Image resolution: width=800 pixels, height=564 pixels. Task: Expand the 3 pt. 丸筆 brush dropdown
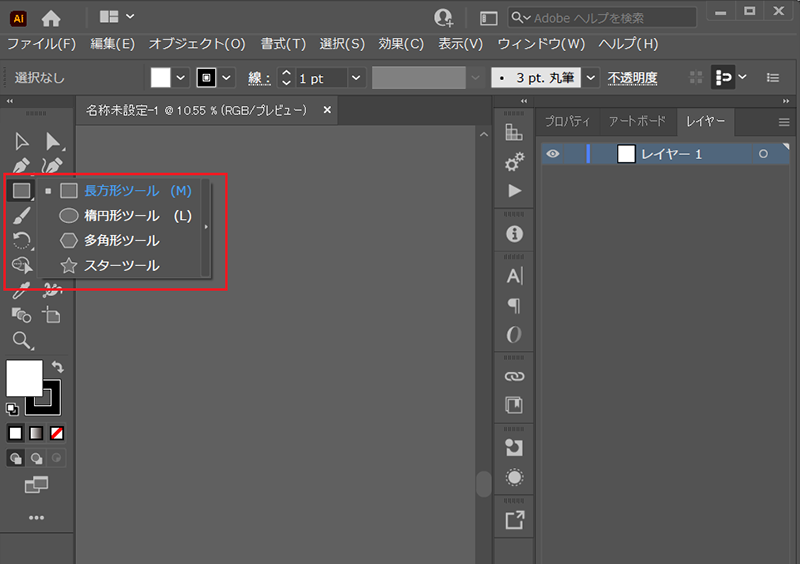click(590, 78)
